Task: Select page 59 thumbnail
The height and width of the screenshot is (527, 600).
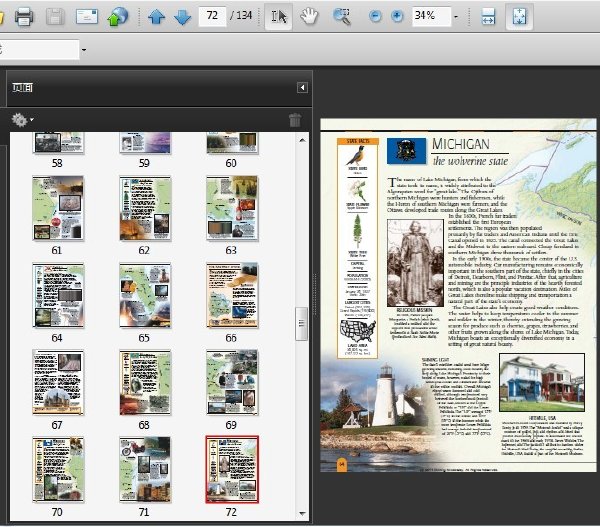Action: pos(145,143)
